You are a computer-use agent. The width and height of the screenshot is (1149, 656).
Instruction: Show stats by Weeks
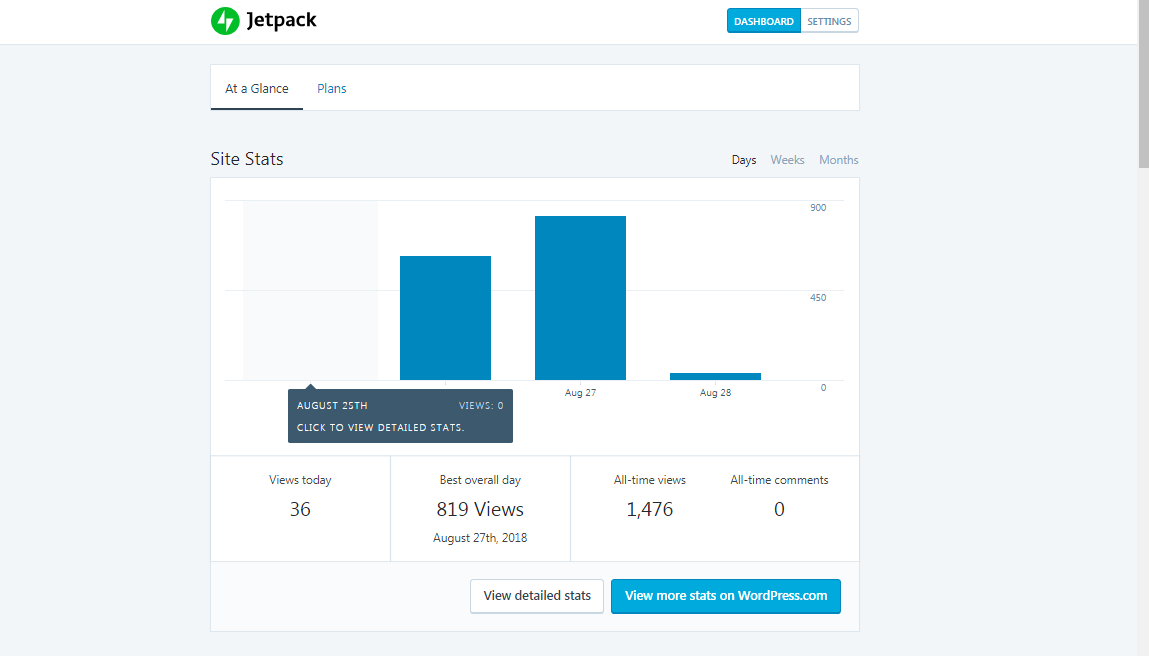[x=787, y=159]
